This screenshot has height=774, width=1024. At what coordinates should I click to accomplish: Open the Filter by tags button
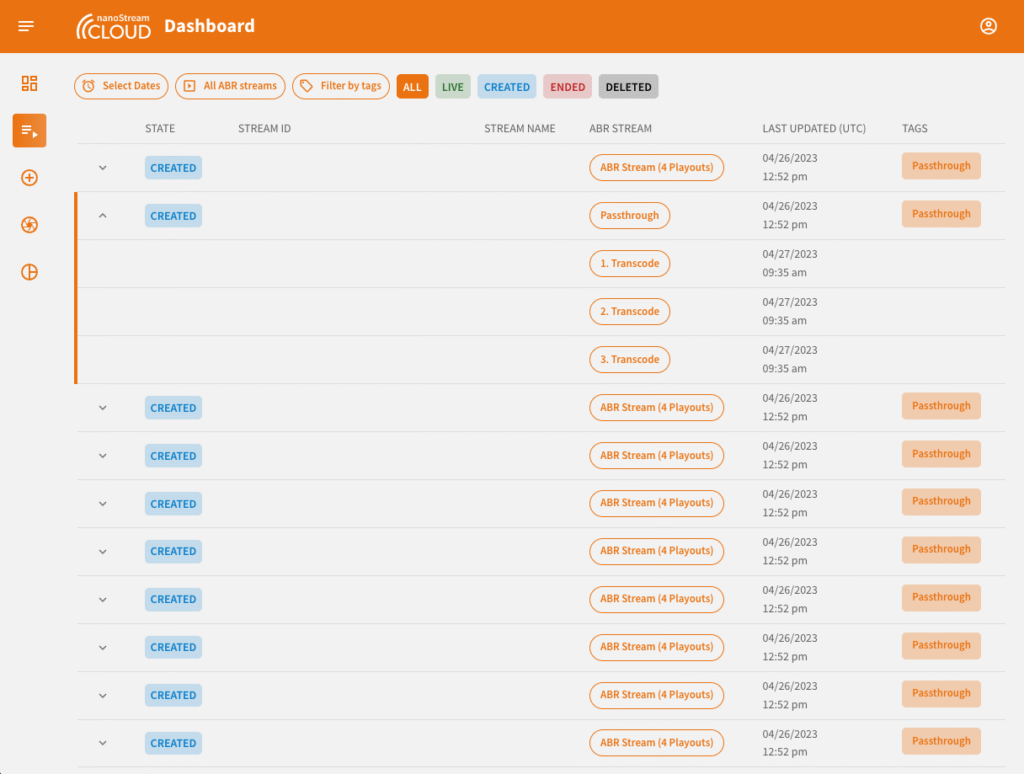(x=341, y=86)
